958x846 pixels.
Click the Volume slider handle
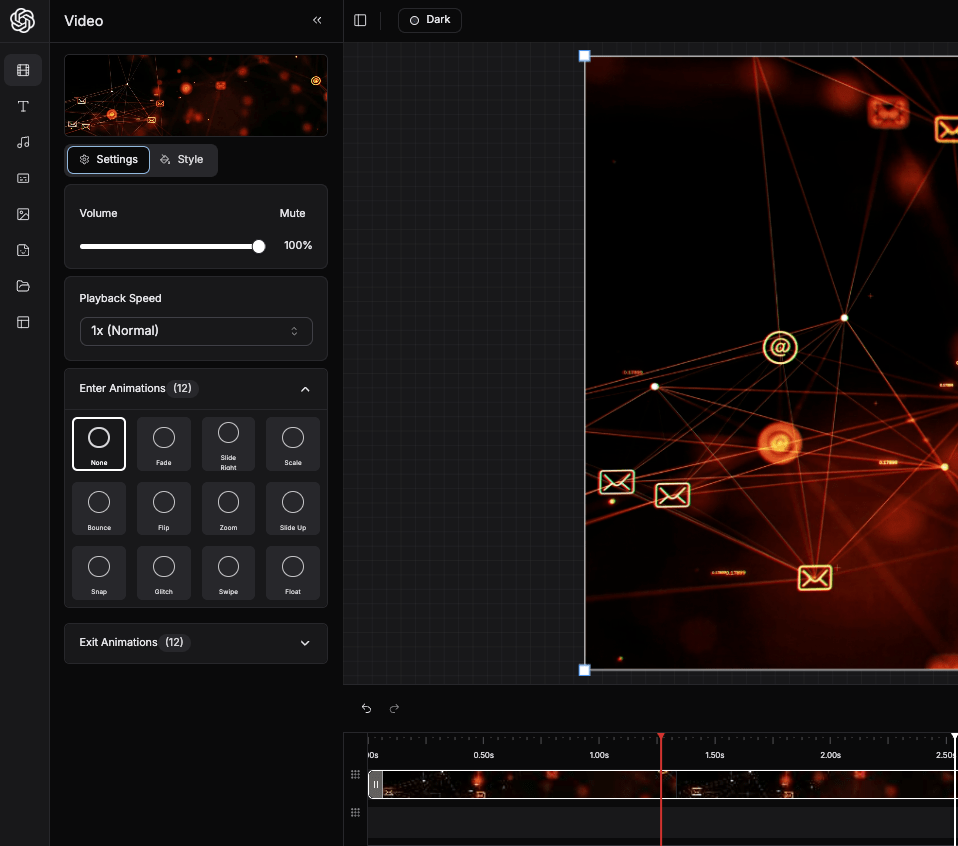259,246
